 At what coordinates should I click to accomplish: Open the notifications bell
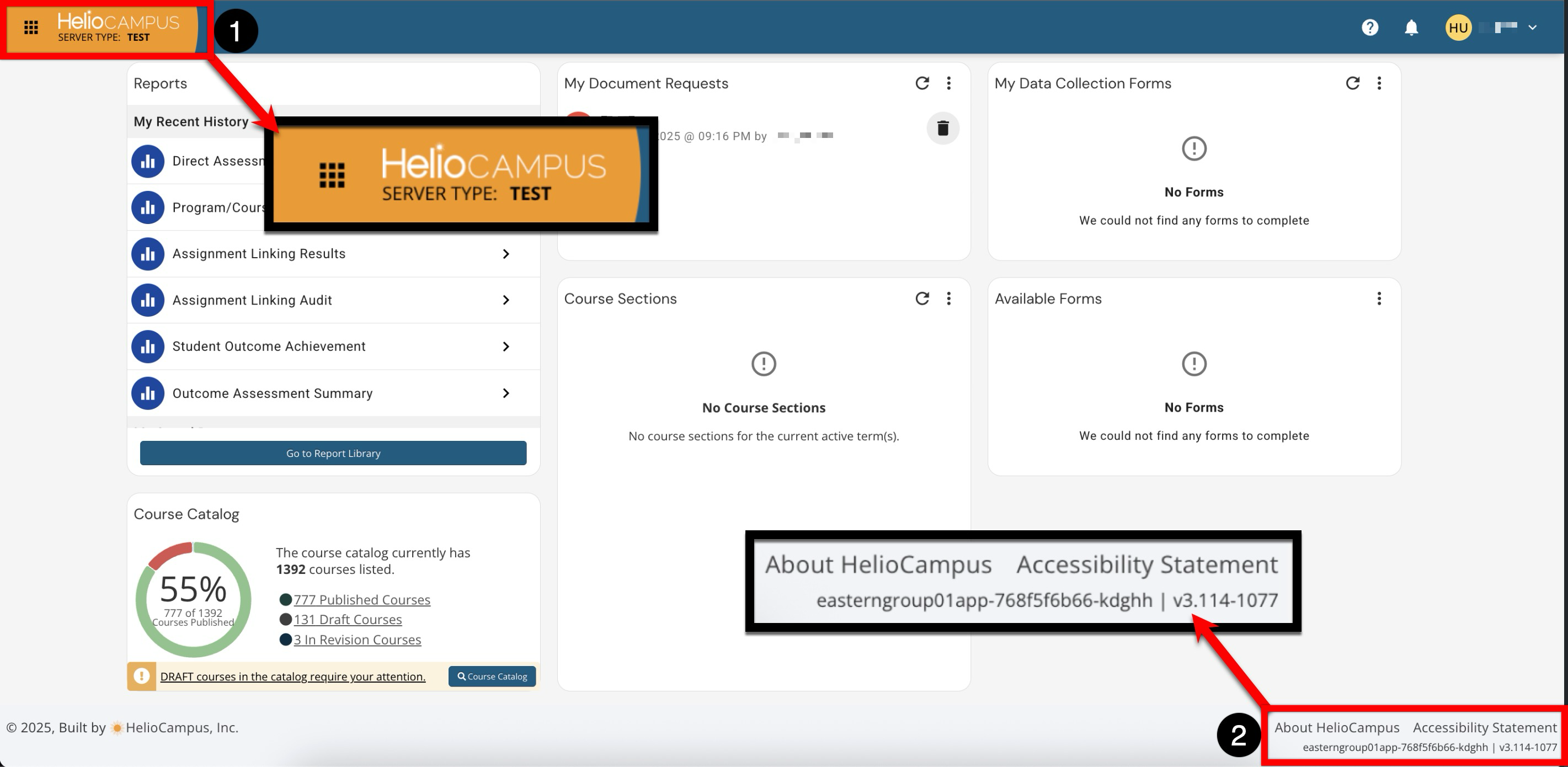click(x=1411, y=28)
